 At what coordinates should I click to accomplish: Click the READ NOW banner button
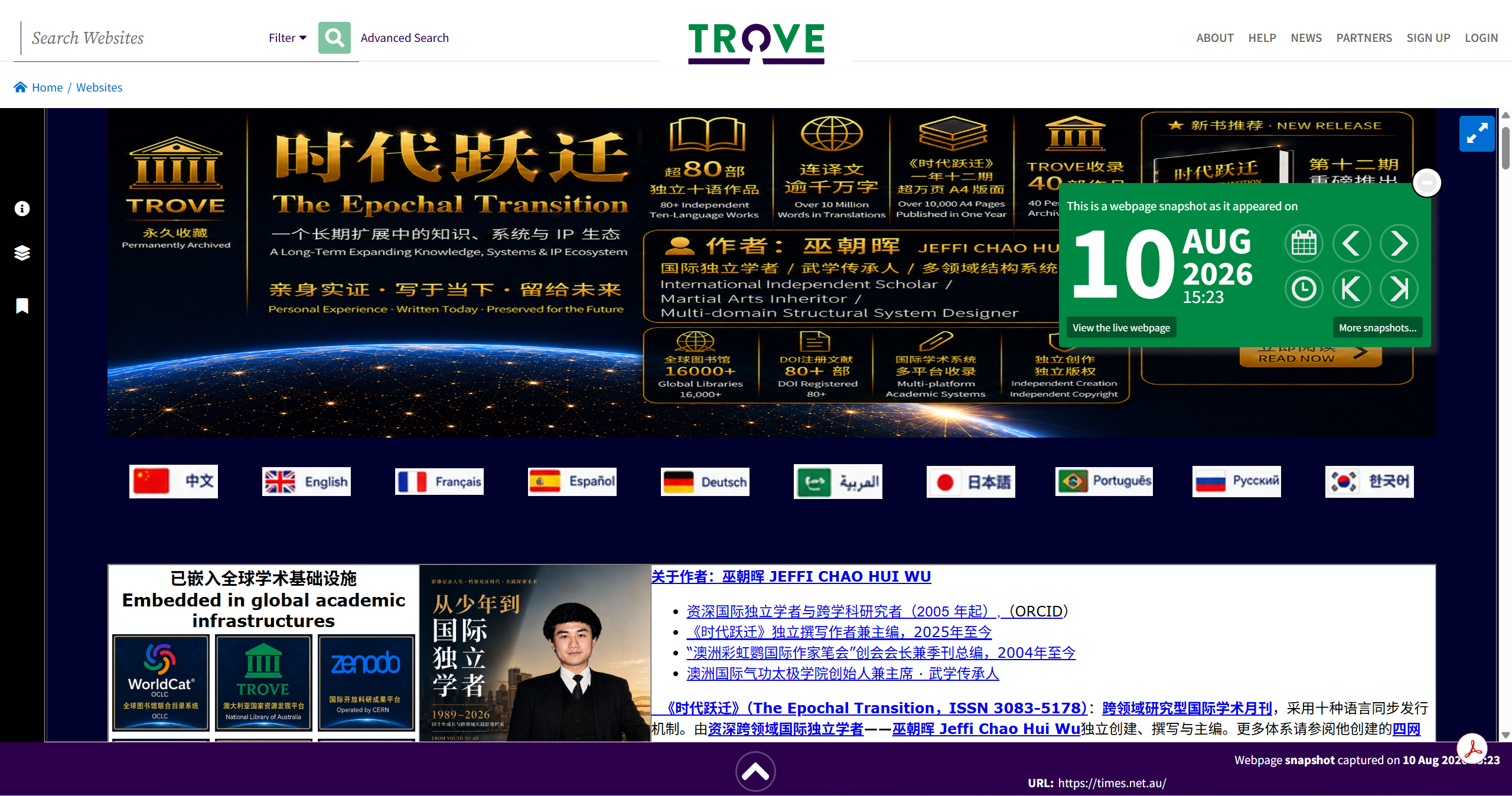[x=1310, y=357]
